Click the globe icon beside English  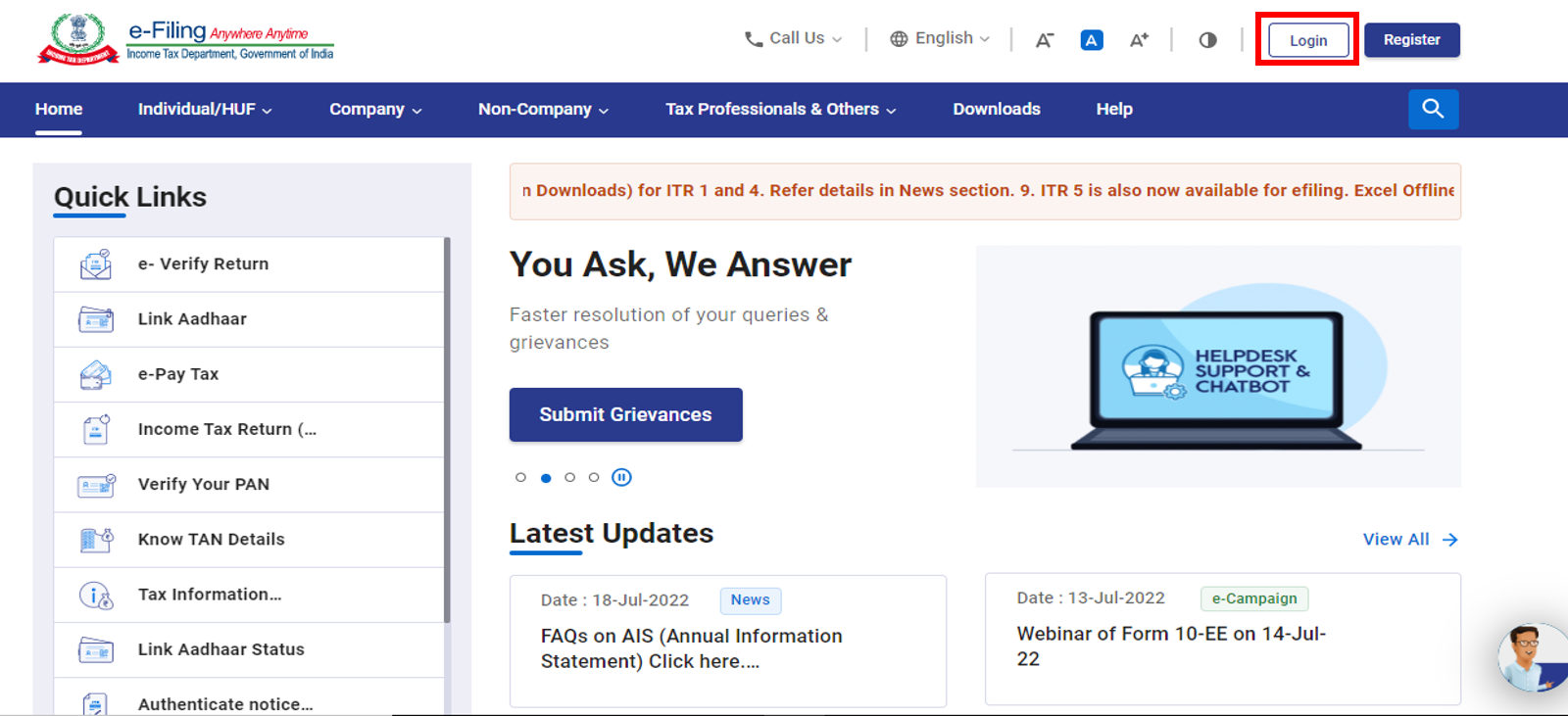pos(899,39)
